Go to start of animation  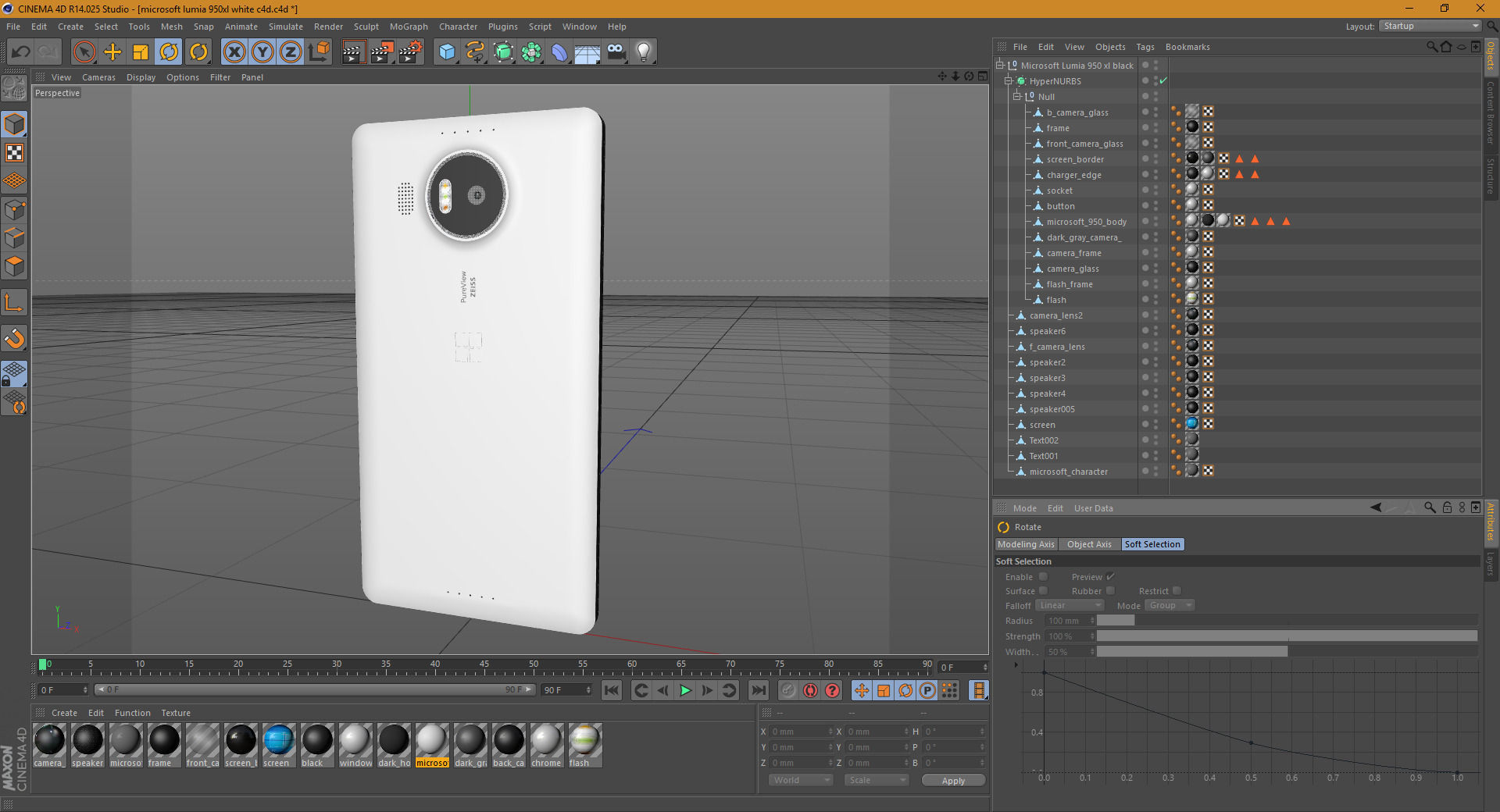[x=612, y=690]
